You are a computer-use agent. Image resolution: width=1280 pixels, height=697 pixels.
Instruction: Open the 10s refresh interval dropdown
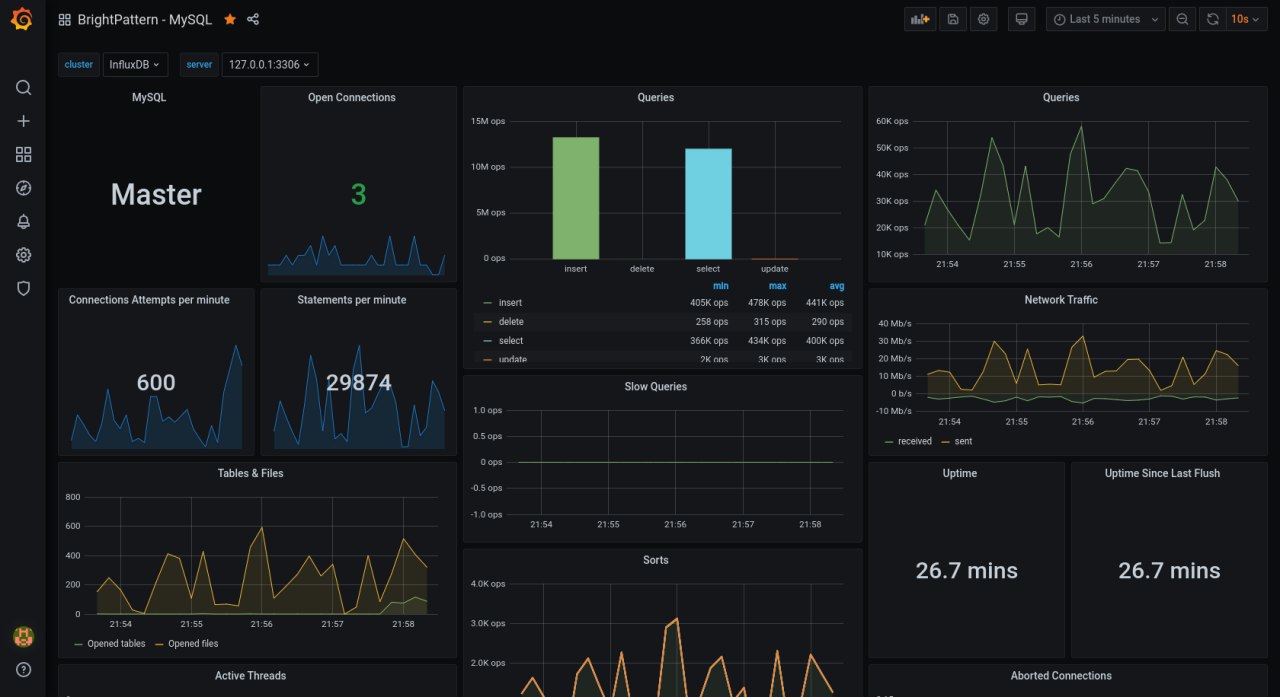[x=1246, y=19]
